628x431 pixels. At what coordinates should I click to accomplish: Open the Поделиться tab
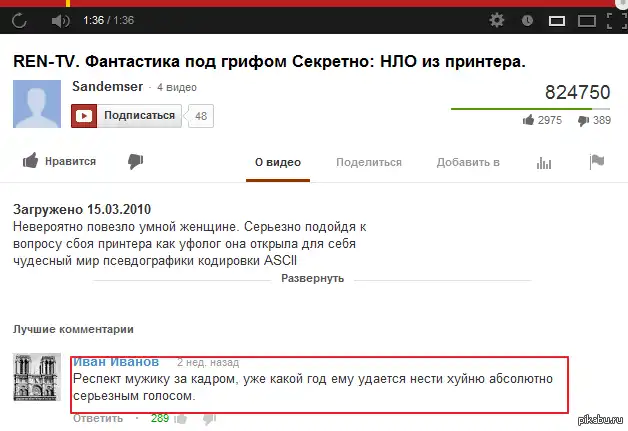(369, 162)
